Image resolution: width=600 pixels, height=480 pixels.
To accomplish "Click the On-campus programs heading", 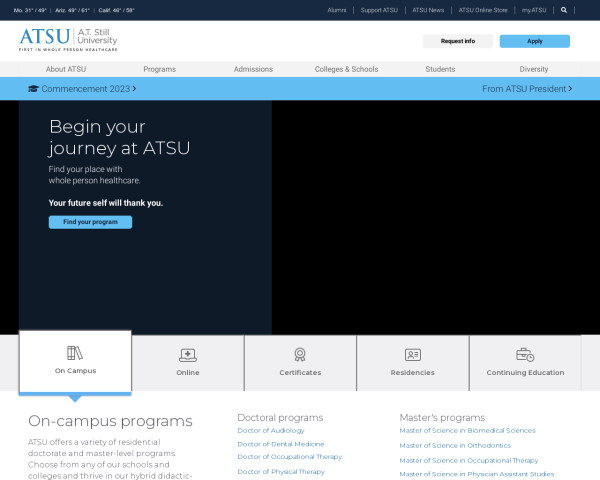I will point(110,421).
